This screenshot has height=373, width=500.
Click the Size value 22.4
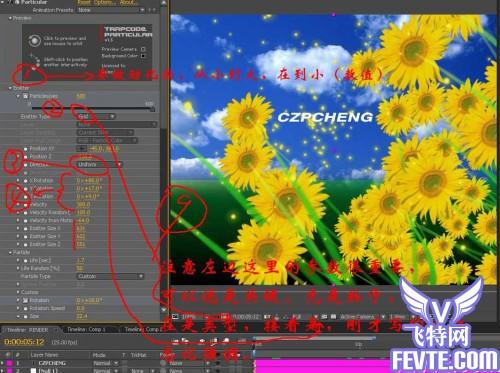point(82,316)
